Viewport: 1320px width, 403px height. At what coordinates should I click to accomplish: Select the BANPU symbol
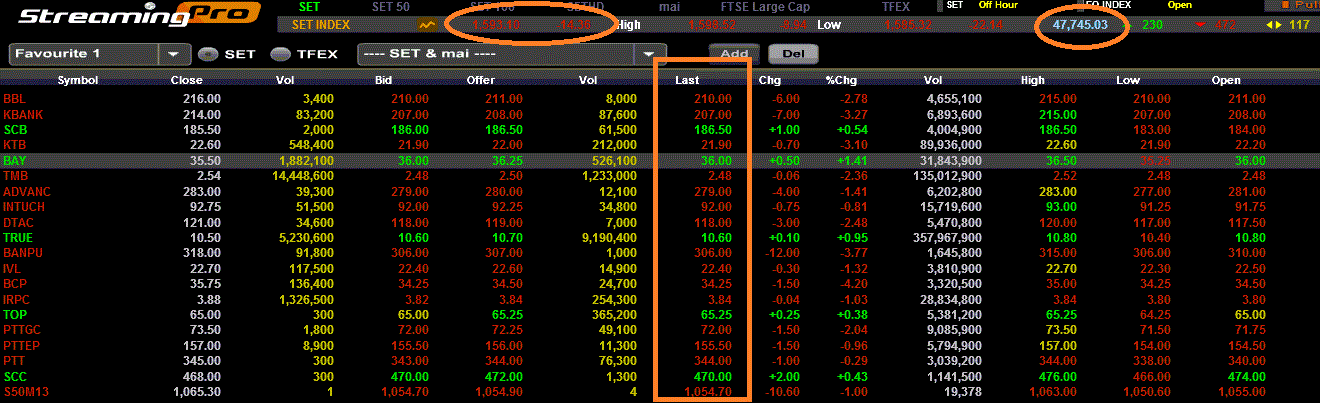point(24,253)
